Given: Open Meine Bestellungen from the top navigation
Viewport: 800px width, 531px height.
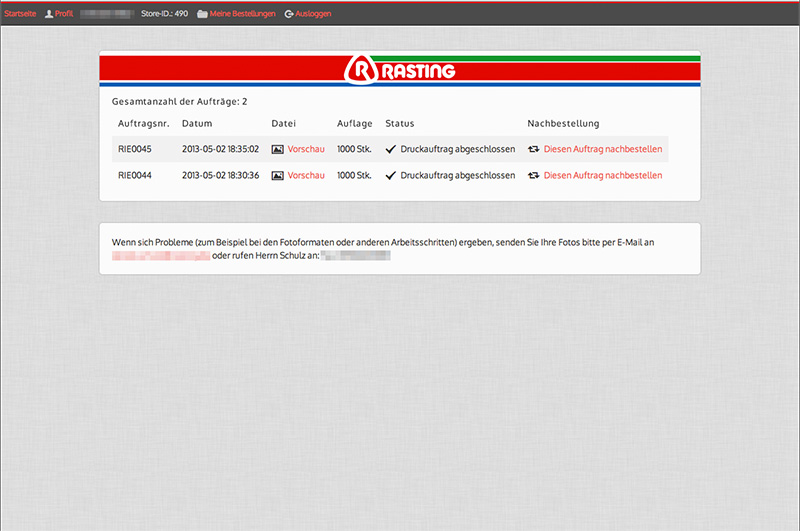Looking at the screenshot, I should pos(242,14).
